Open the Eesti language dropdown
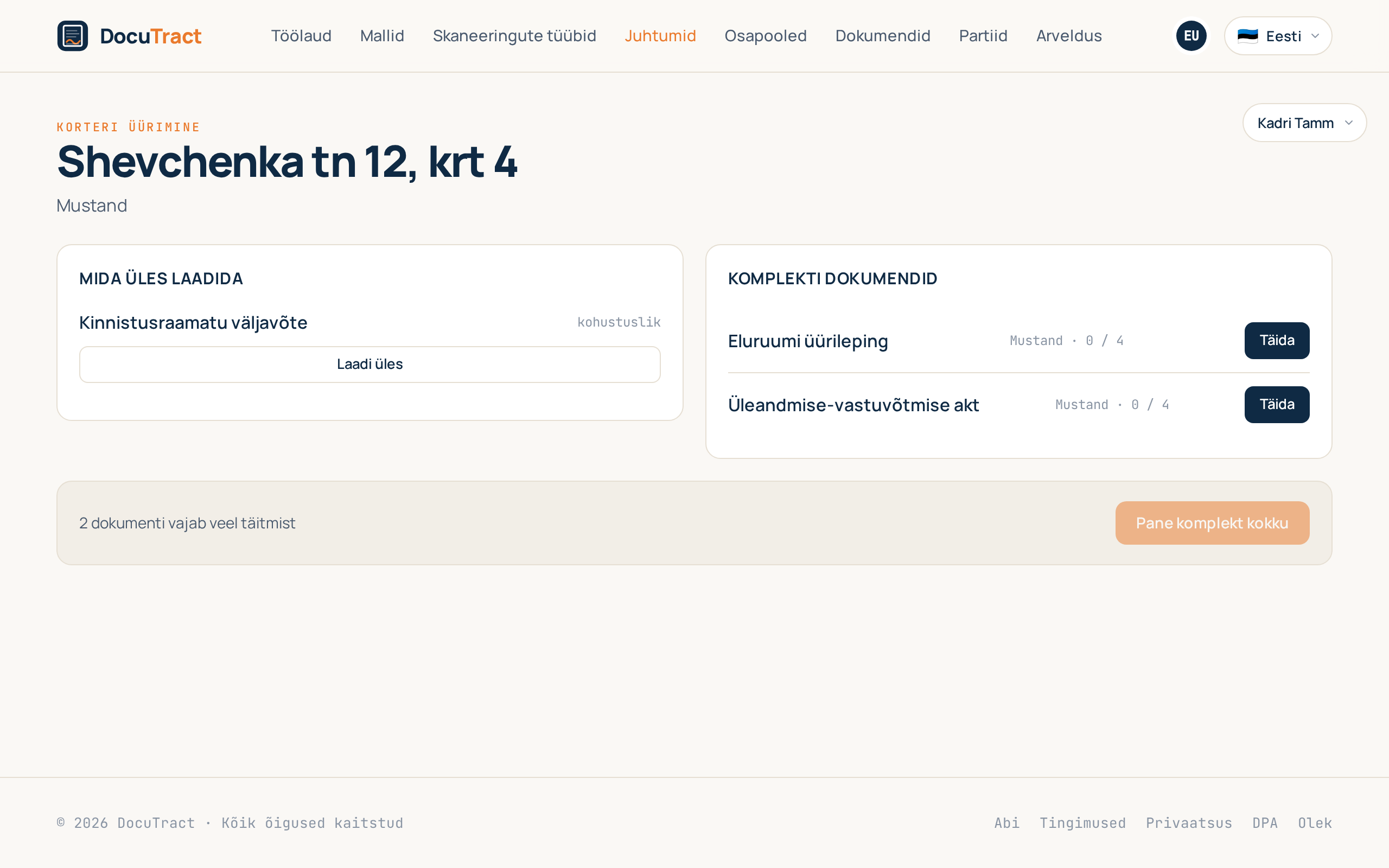Screen dimensions: 1389x868 click(1278, 36)
